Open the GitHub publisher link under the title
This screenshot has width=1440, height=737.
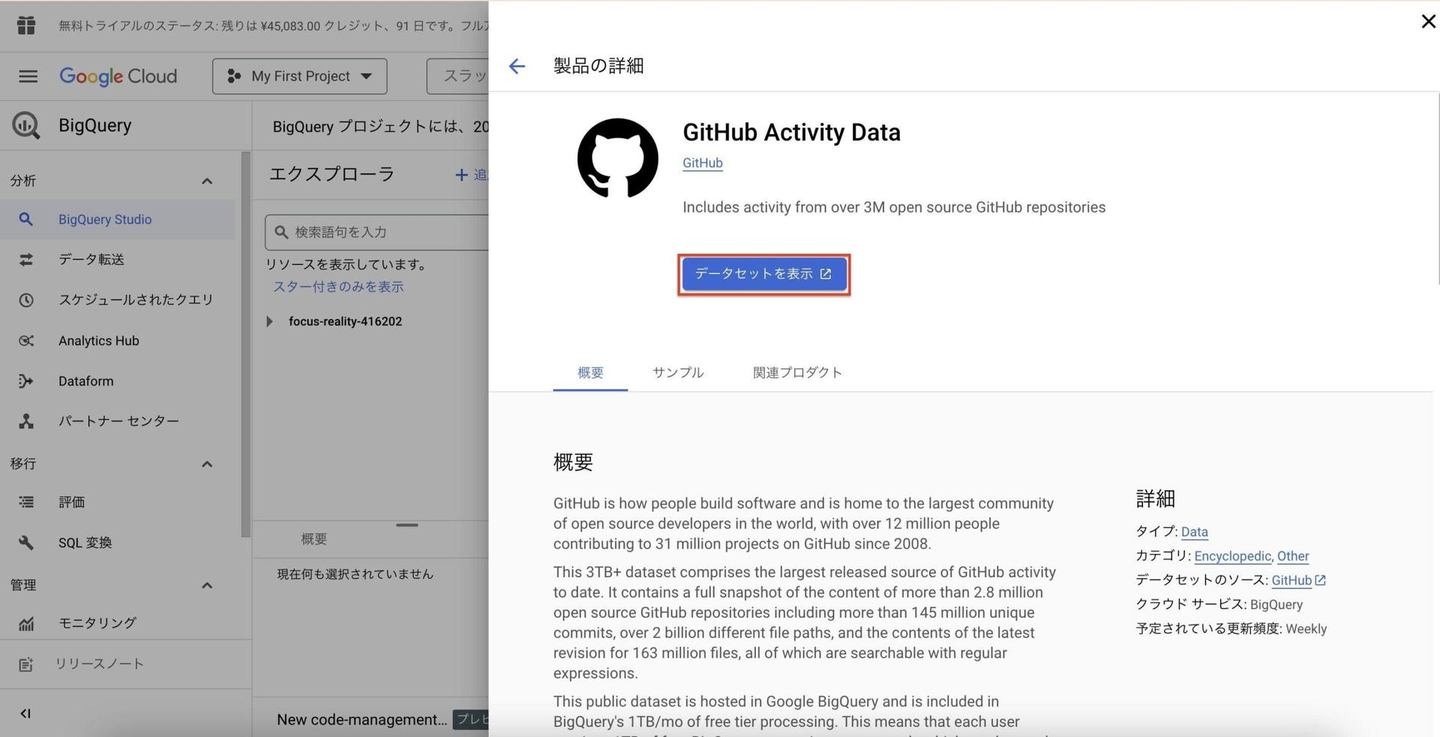click(x=702, y=163)
